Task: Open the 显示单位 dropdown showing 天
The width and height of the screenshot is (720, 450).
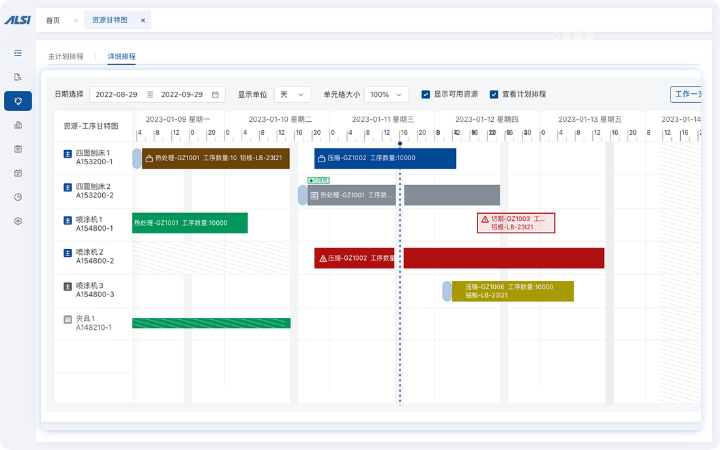Action: 292,95
